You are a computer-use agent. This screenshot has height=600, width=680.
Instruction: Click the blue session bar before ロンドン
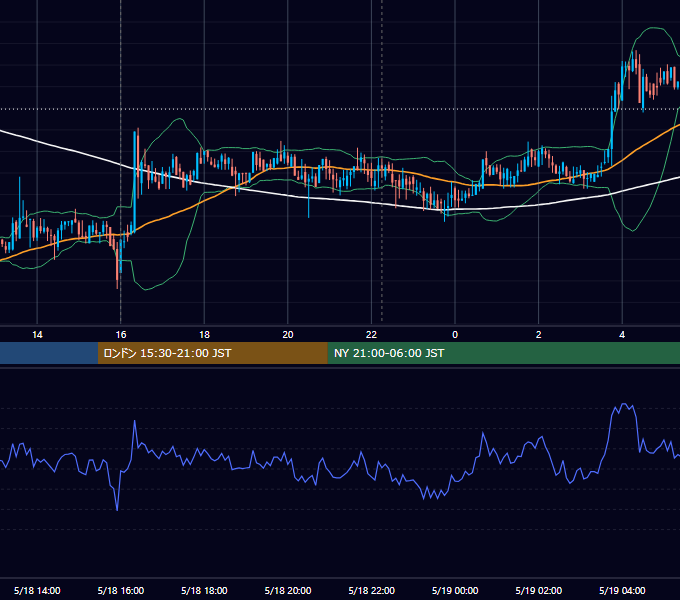point(49,353)
